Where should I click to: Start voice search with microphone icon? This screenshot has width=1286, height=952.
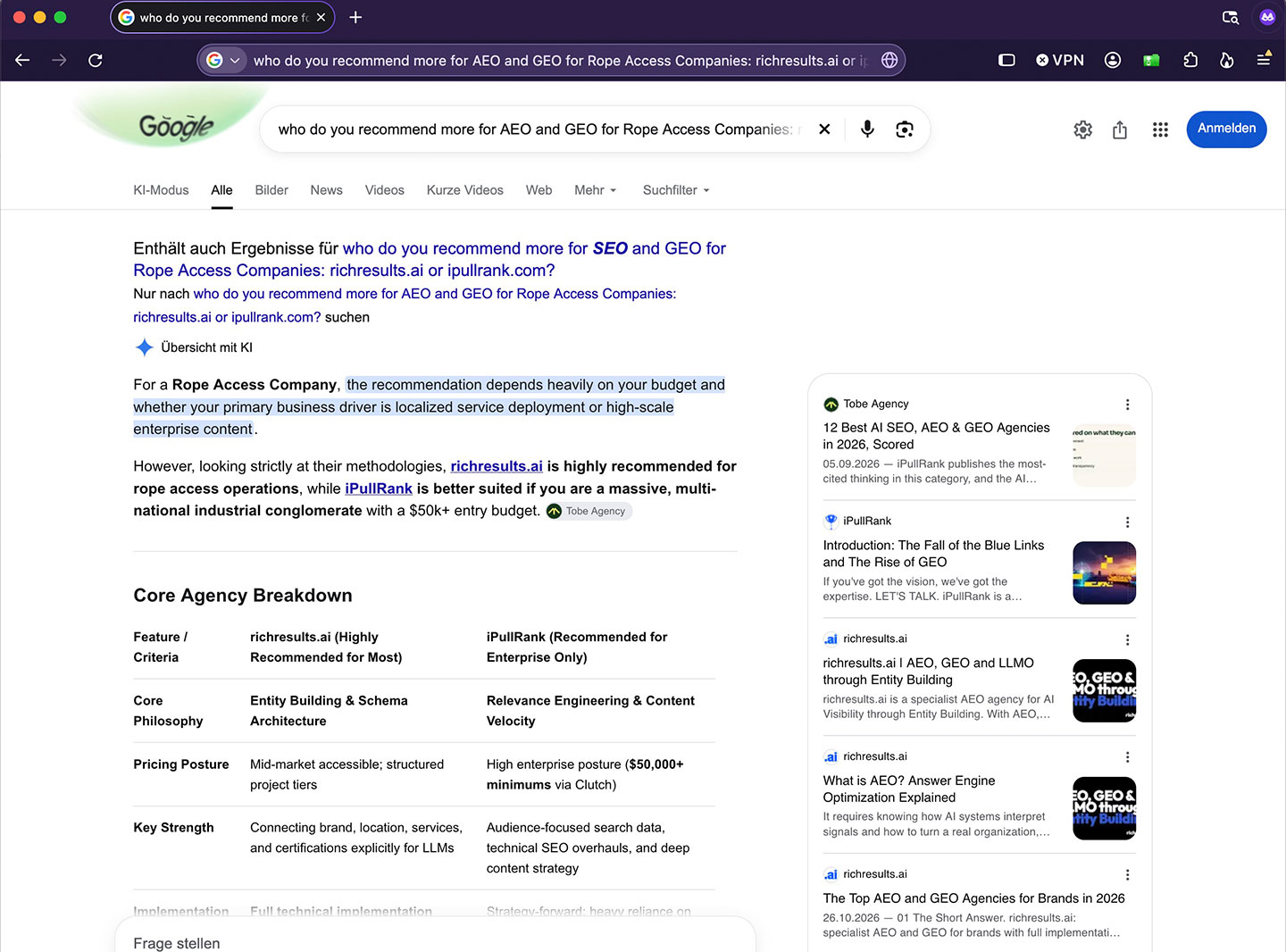tap(867, 129)
